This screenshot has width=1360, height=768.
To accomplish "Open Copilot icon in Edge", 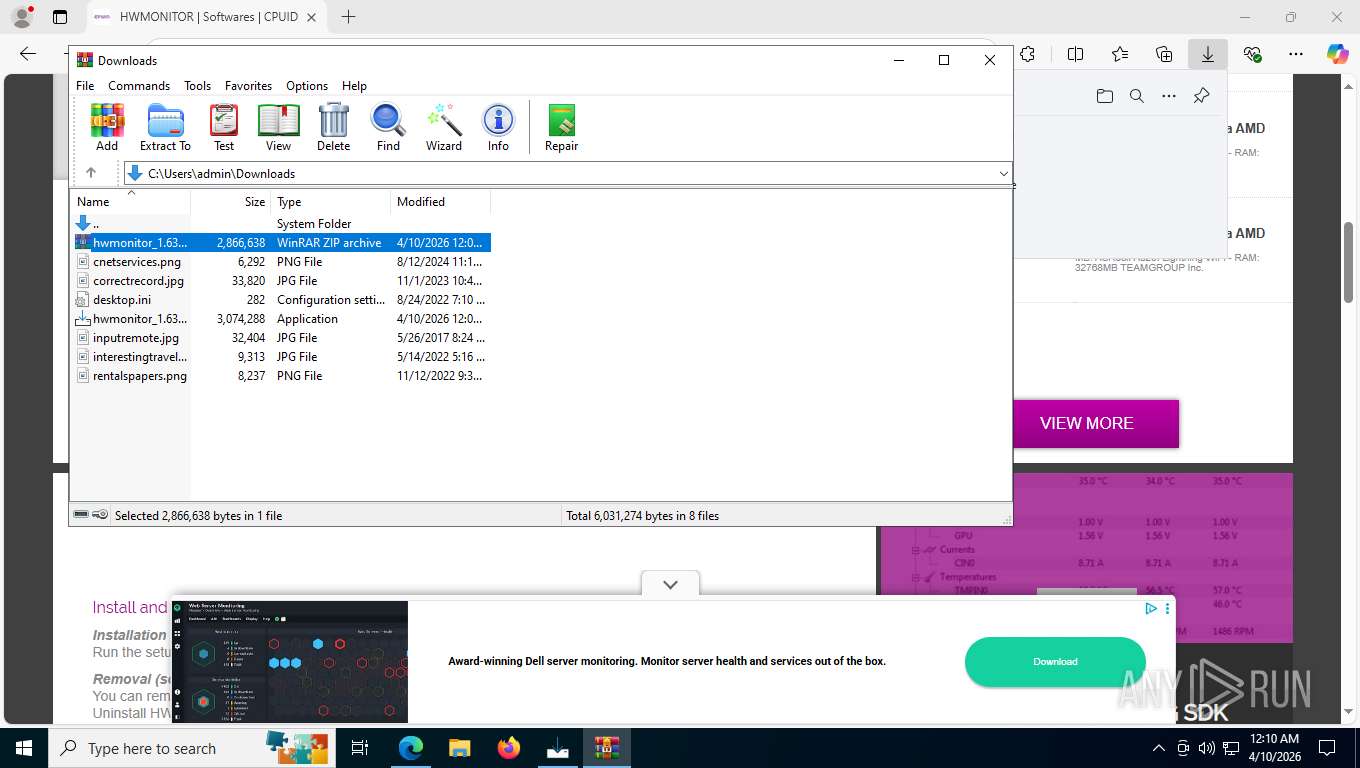I will [x=1338, y=54].
